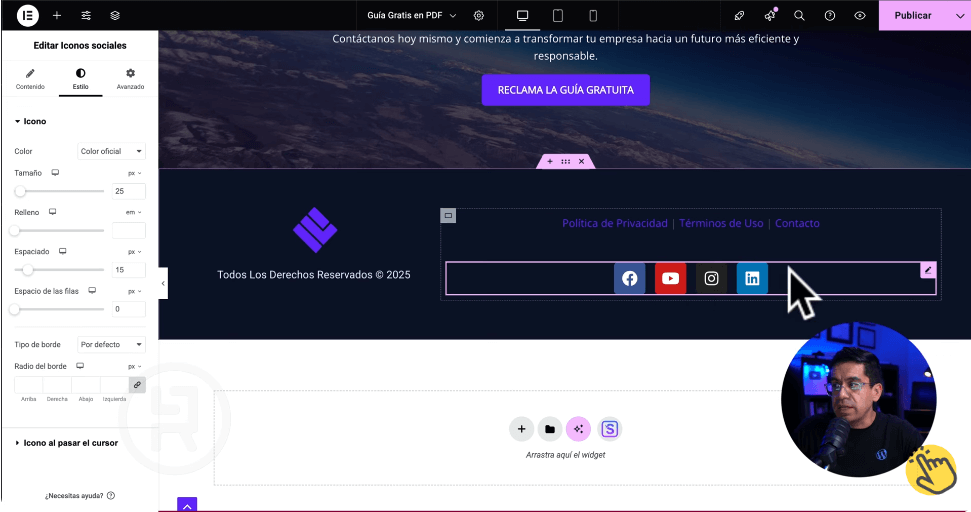Open site settings sliders icon
971x512 pixels.
click(x=86, y=15)
